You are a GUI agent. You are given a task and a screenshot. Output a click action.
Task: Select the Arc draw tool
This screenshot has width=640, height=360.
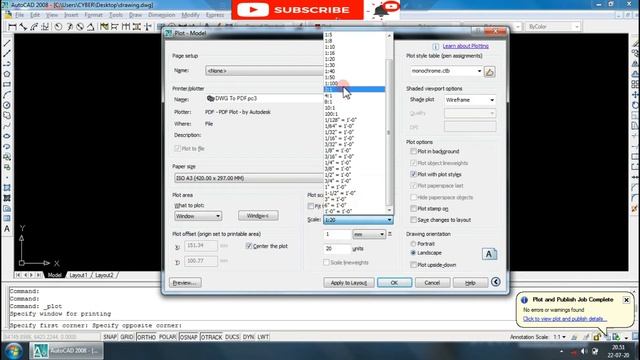[7, 95]
